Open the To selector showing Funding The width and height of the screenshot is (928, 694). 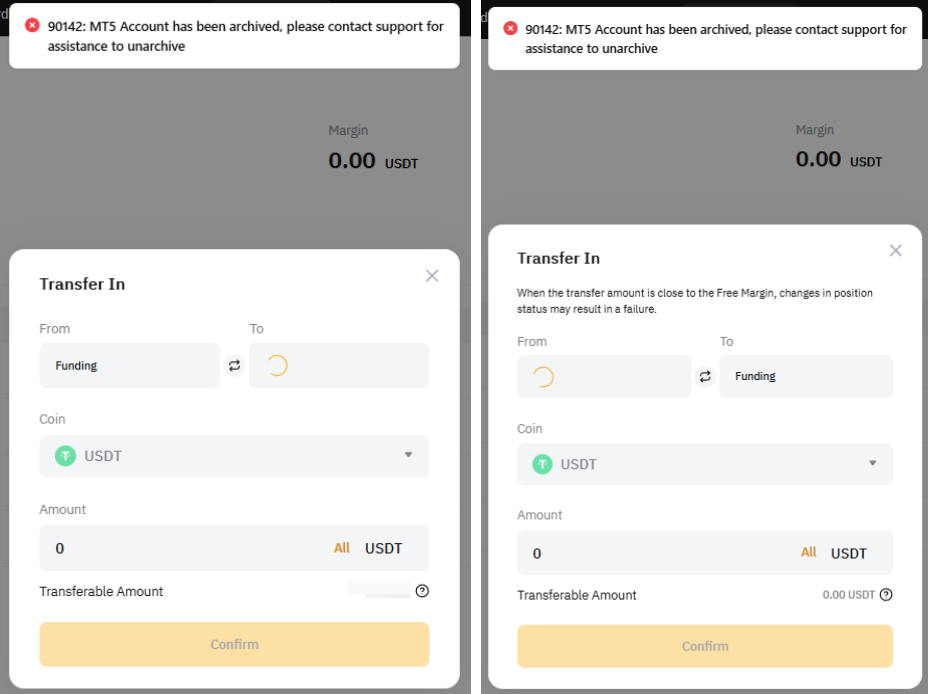coord(805,377)
